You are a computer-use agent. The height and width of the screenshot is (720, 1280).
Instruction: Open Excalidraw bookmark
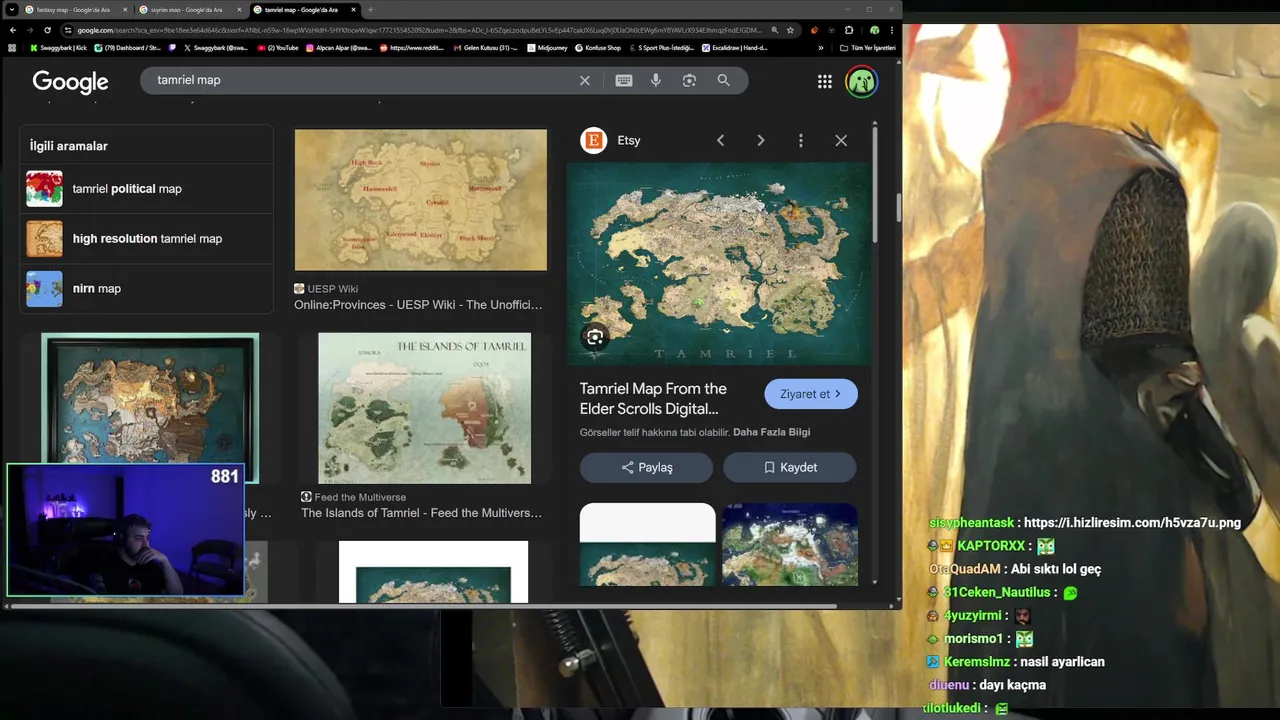[x=735, y=48]
